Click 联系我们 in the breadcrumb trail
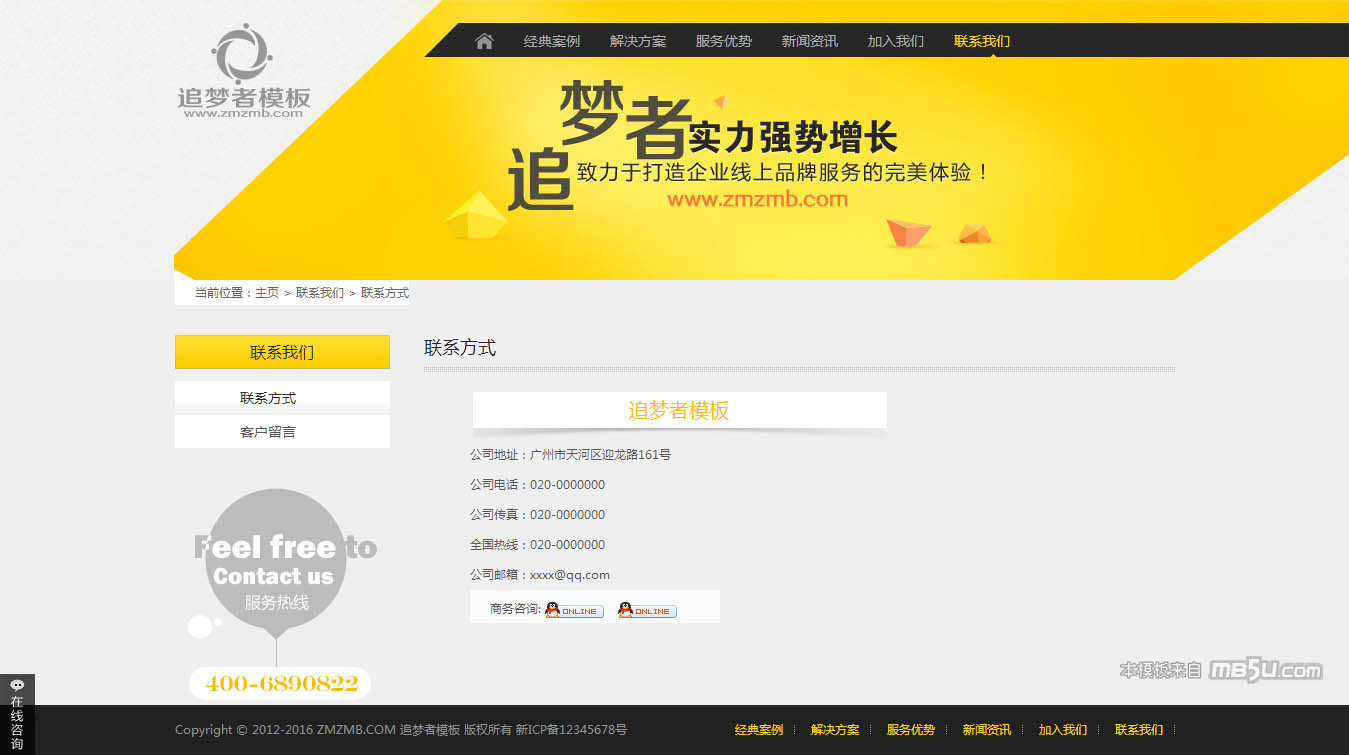This screenshot has height=755, width=1349. (320, 293)
